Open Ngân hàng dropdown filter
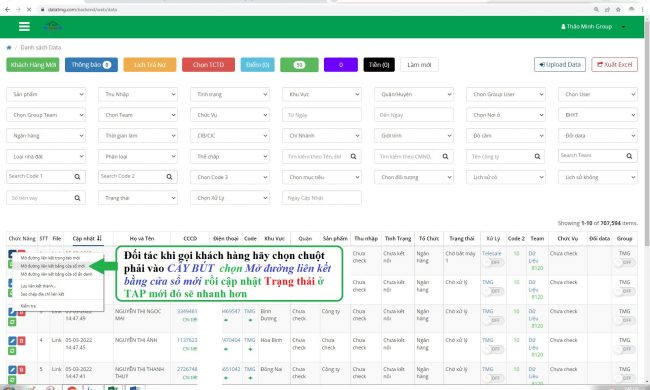This screenshot has height=390, width=650. click(46, 136)
